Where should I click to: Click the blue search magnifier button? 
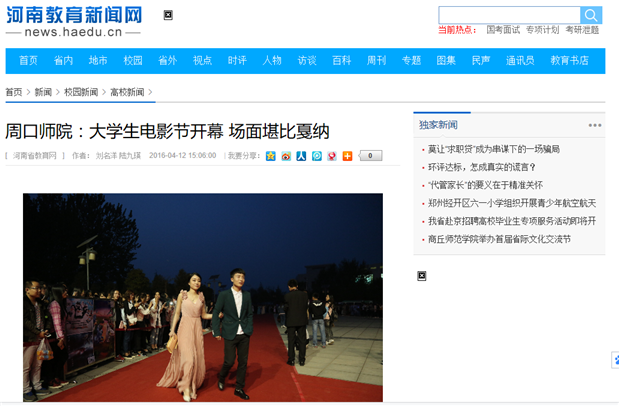click(x=591, y=15)
